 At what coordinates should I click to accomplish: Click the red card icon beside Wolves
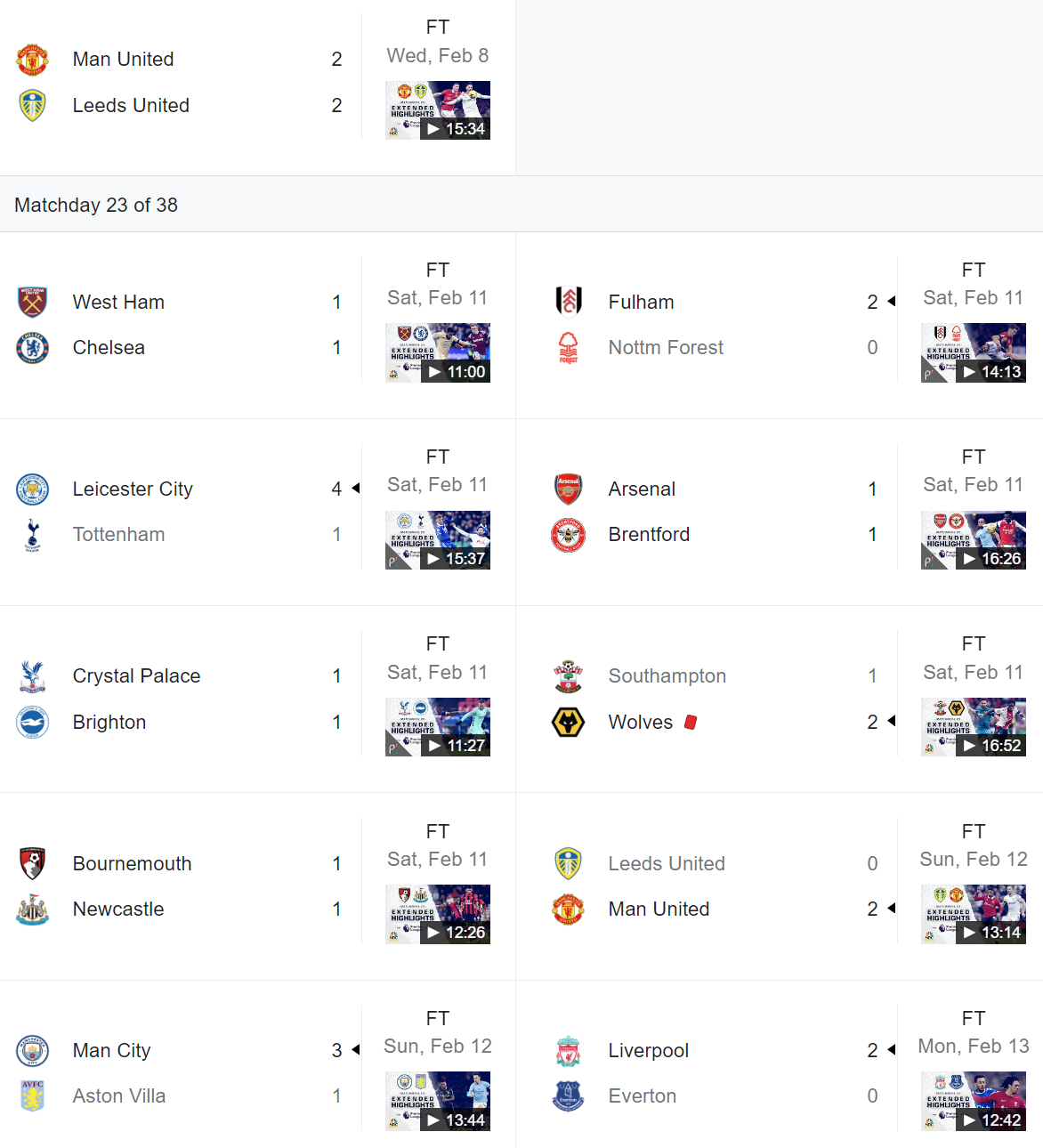coord(691,721)
